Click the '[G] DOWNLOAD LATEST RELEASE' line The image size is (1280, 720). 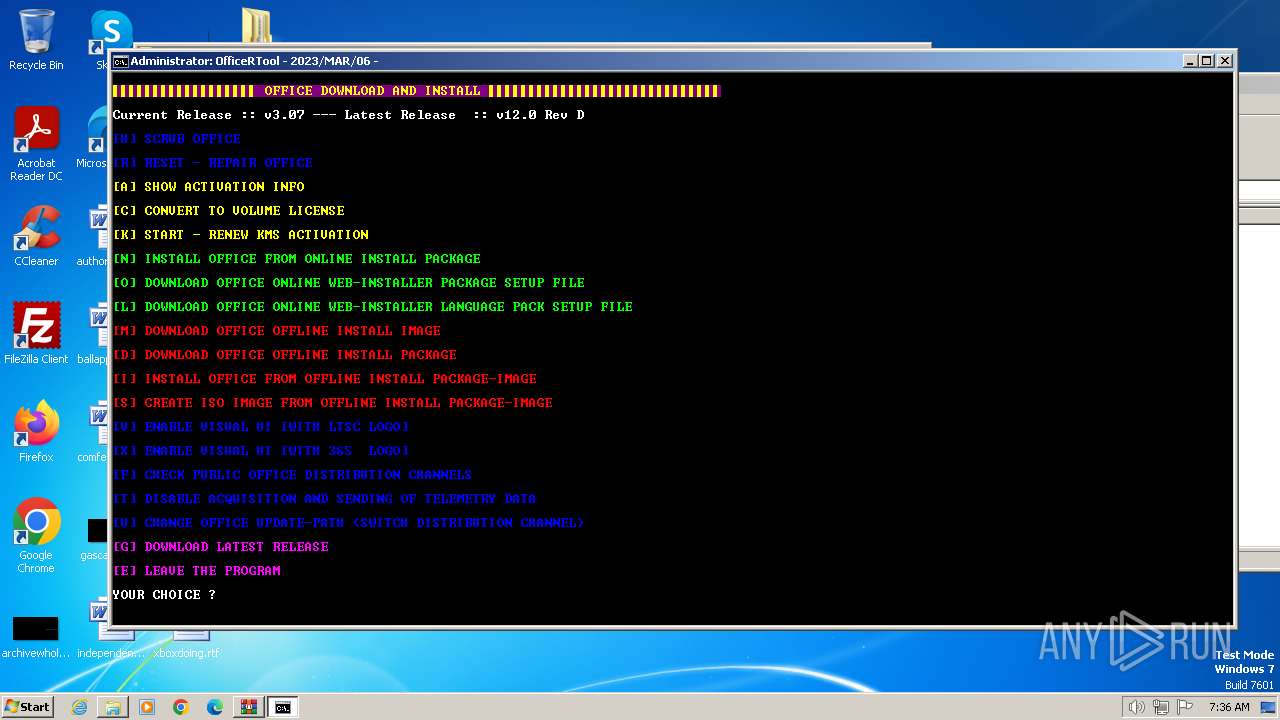(x=220, y=547)
